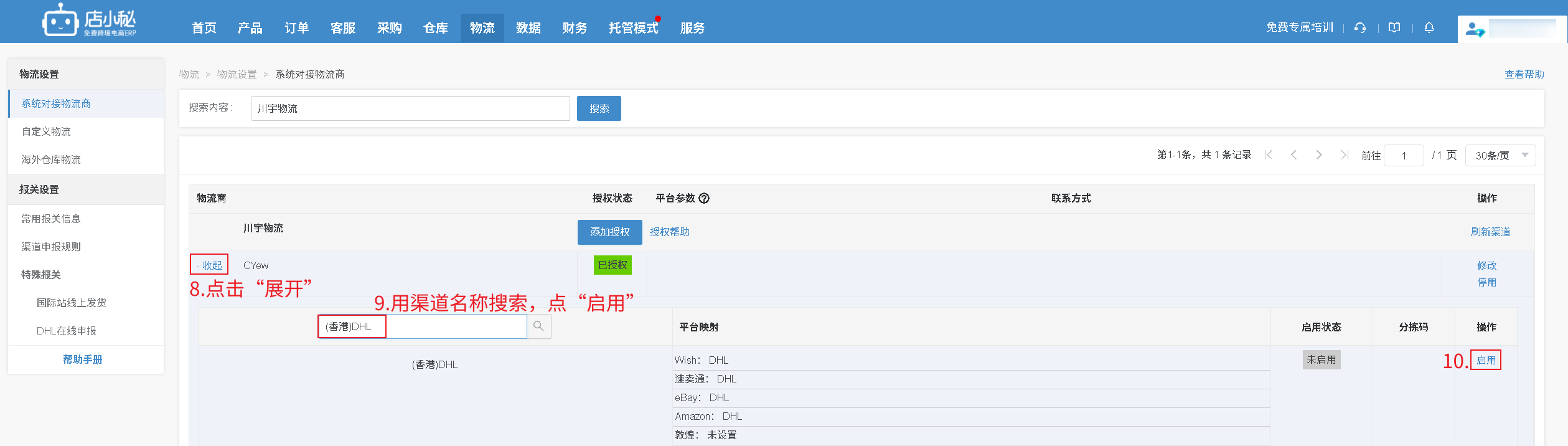
Task: Click the customer service headset icon
Action: click(1360, 27)
